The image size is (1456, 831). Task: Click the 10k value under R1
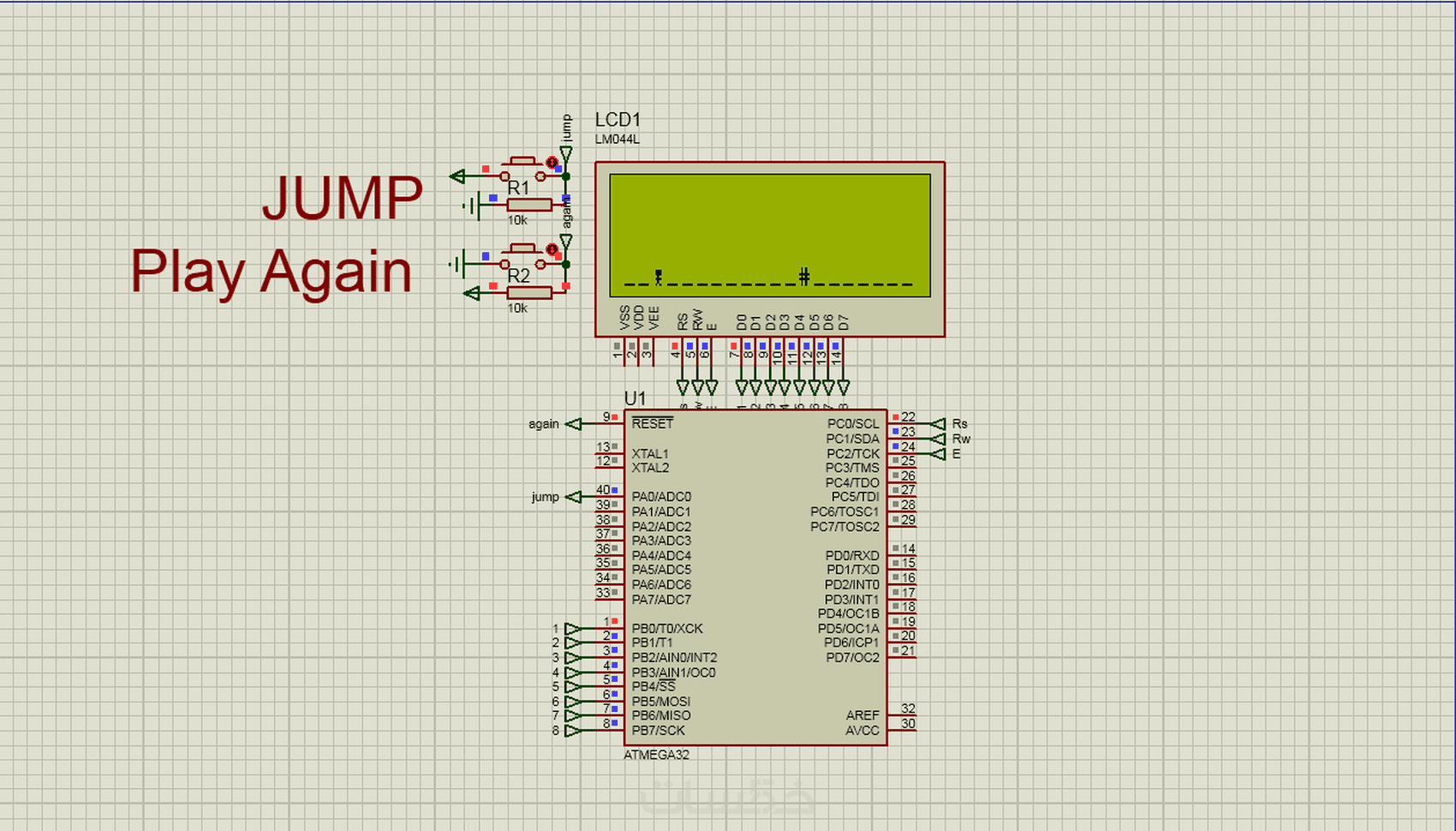click(x=517, y=220)
